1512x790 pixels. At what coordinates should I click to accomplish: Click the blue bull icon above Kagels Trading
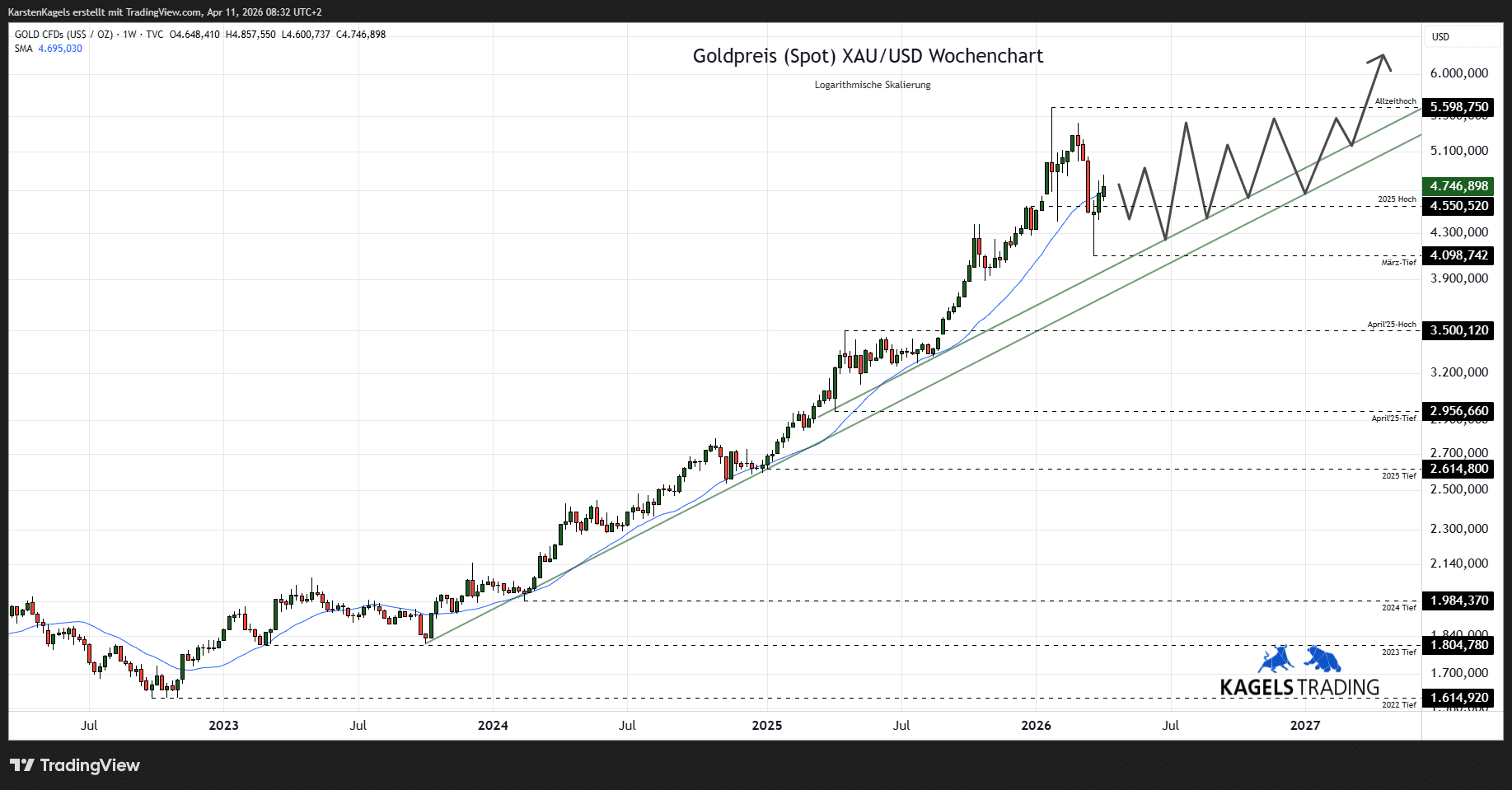pyautogui.click(x=1275, y=660)
